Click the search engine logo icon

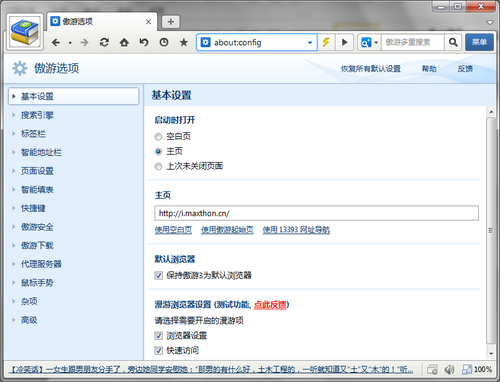[366, 42]
